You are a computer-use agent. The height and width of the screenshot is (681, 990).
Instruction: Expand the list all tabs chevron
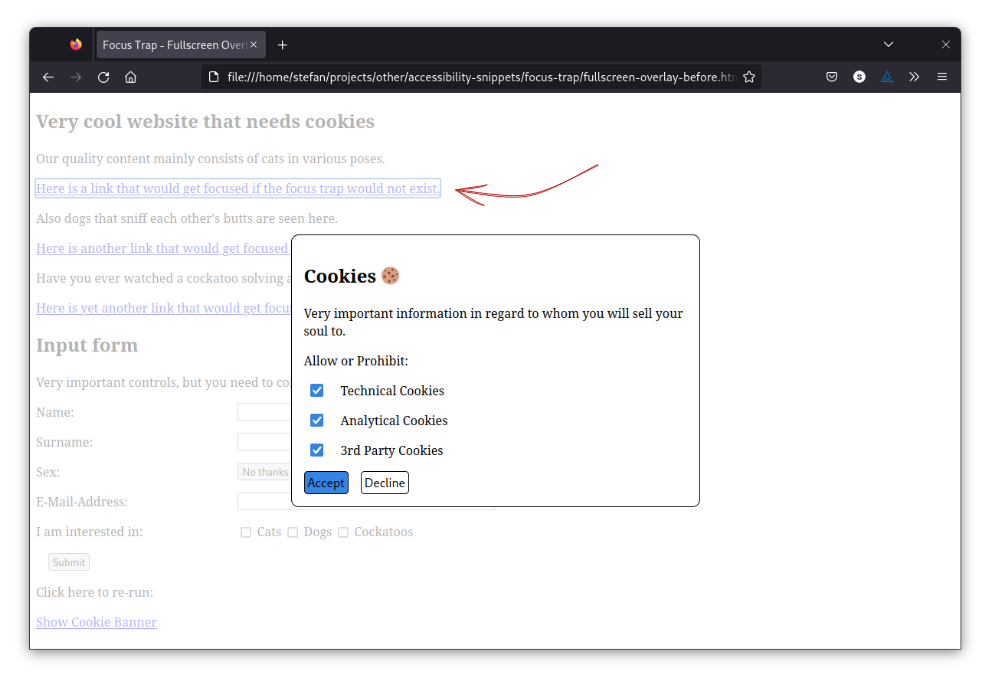[888, 45]
